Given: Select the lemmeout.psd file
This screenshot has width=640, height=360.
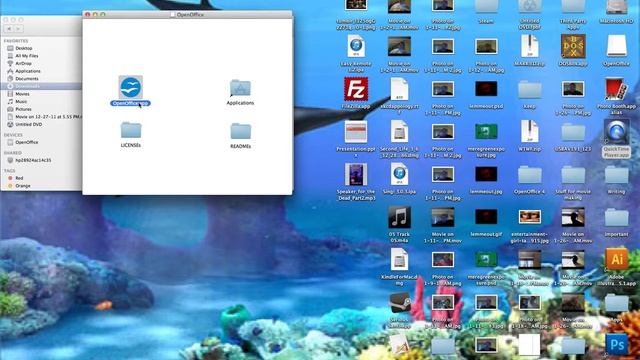Looking at the screenshot, I should pyautogui.click(x=486, y=89).
